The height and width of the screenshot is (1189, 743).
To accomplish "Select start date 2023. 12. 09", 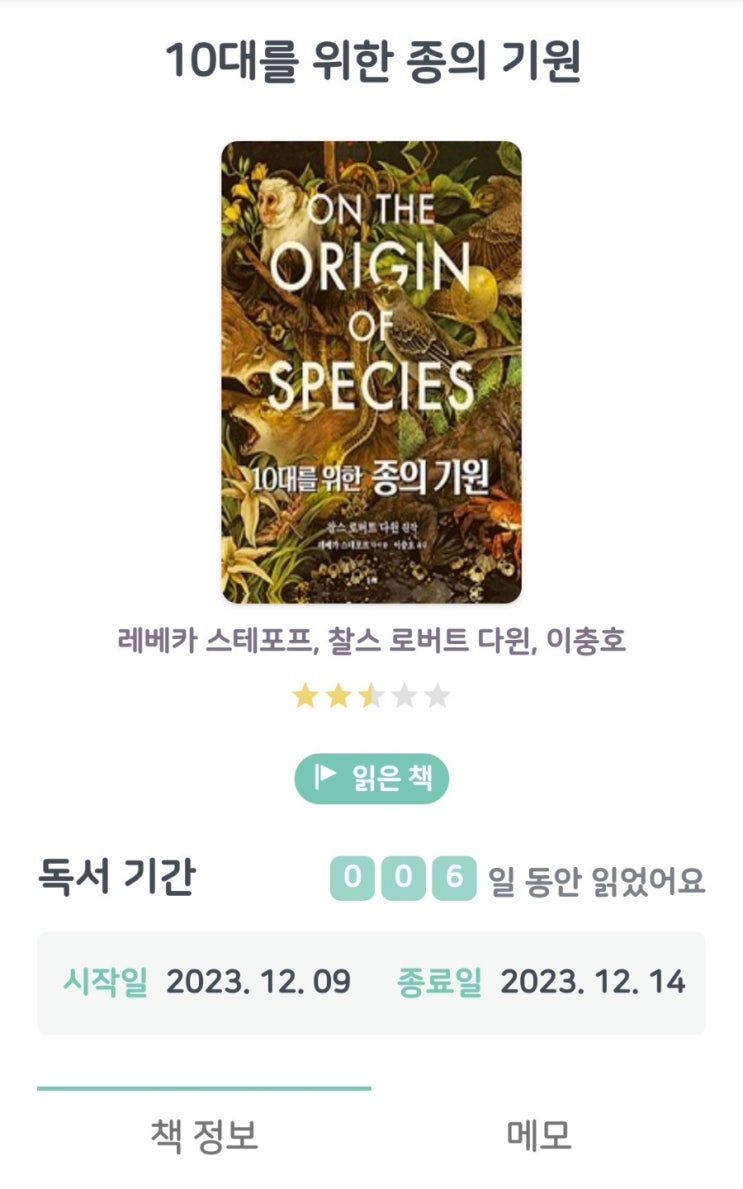I will [x=258, y=982].
